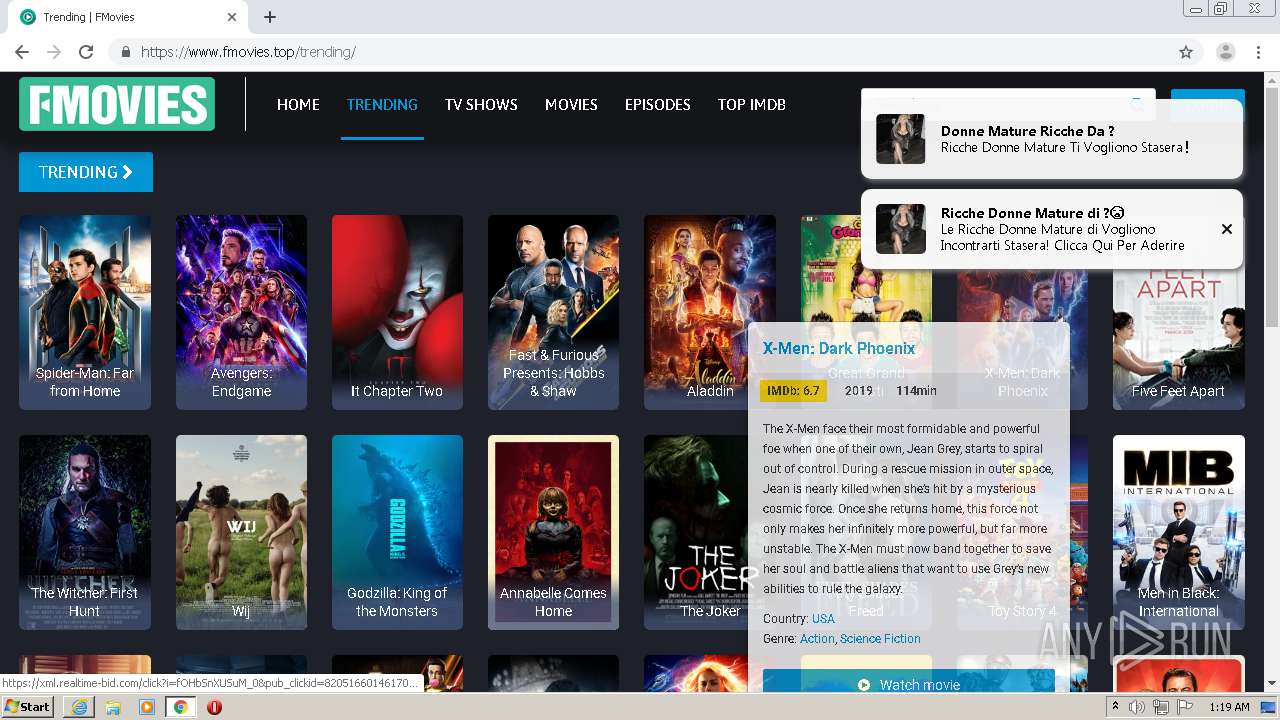Click the Science Fiction genre link
Image resolution: width=1280 pixels, height=720 pixels.
click(880, 639)
